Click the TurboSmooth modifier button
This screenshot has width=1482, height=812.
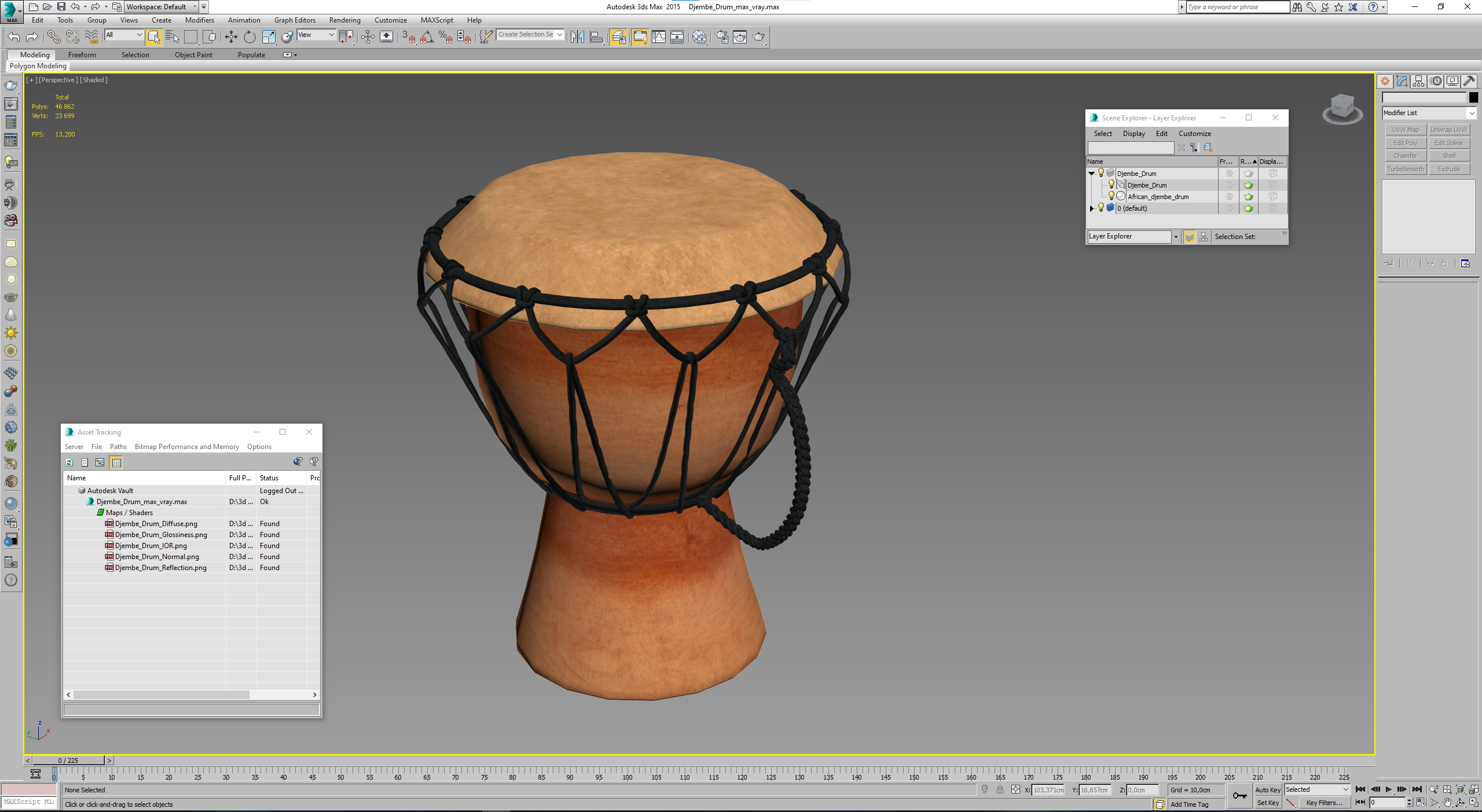[x=1405, y=169]
